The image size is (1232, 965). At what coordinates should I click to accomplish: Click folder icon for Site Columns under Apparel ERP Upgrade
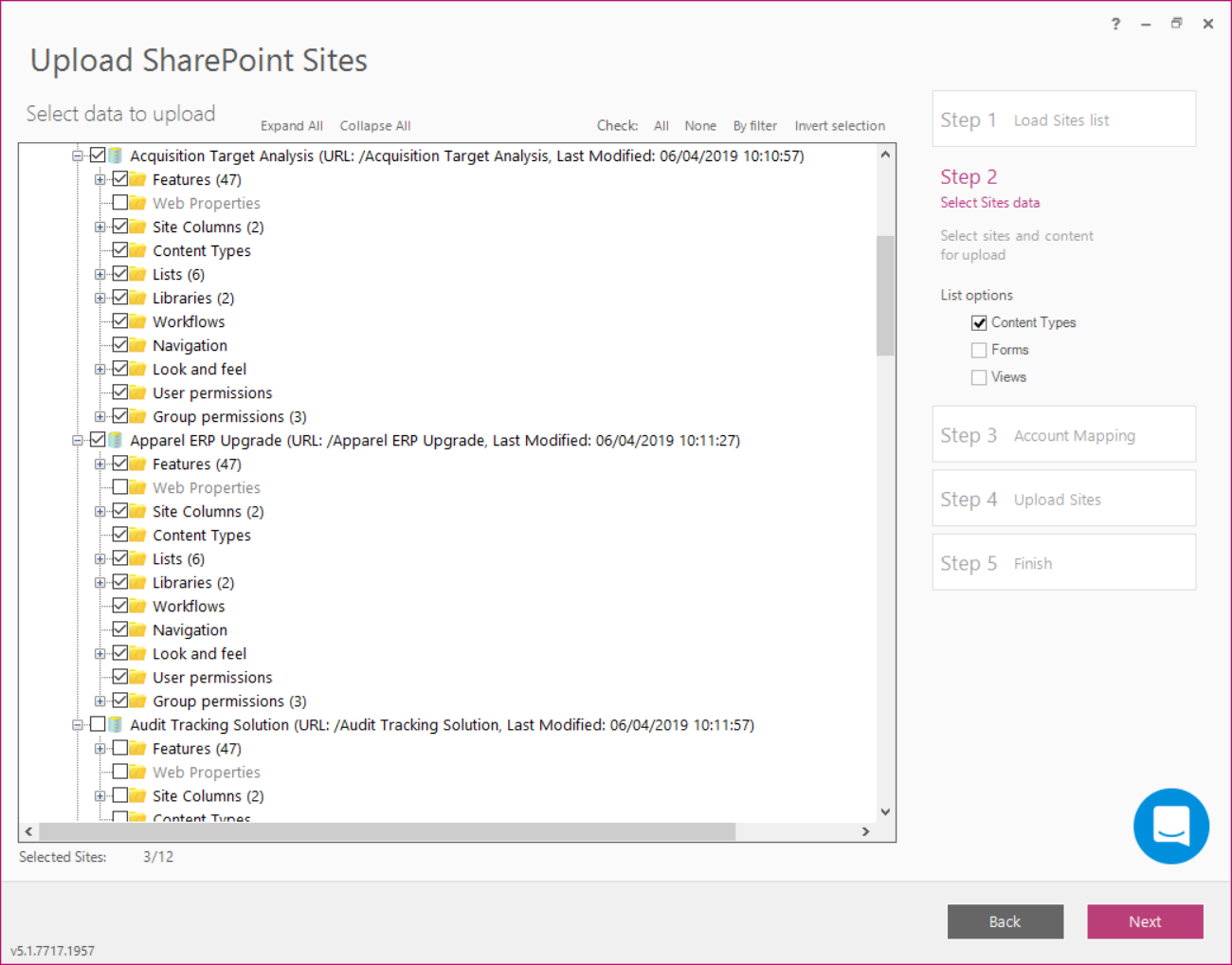(x=138, y=511)
